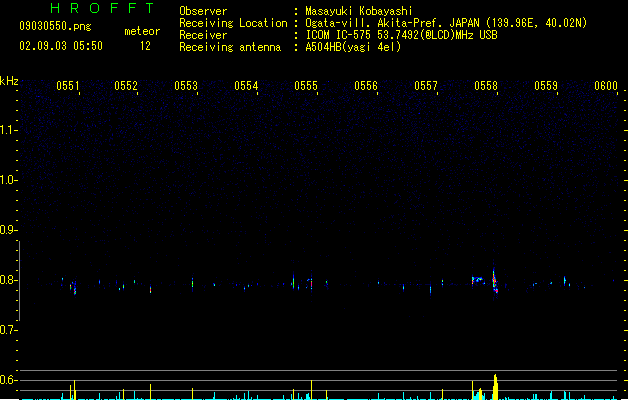Click the kHz axis unit label
This screenshot has height=400, width=629.
point(9,81)
